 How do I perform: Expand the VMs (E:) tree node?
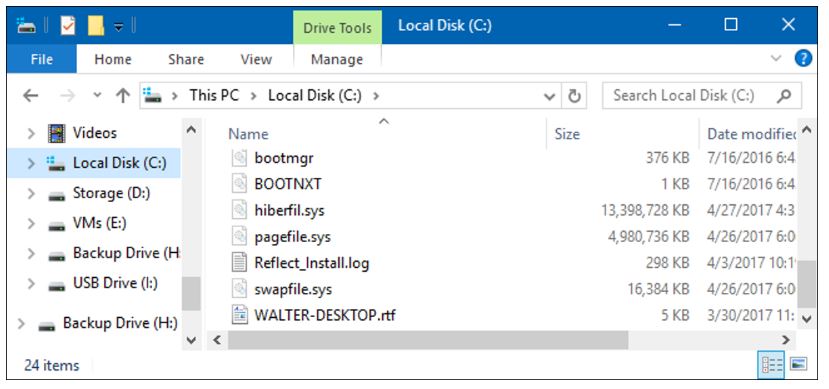pos(31,224)
